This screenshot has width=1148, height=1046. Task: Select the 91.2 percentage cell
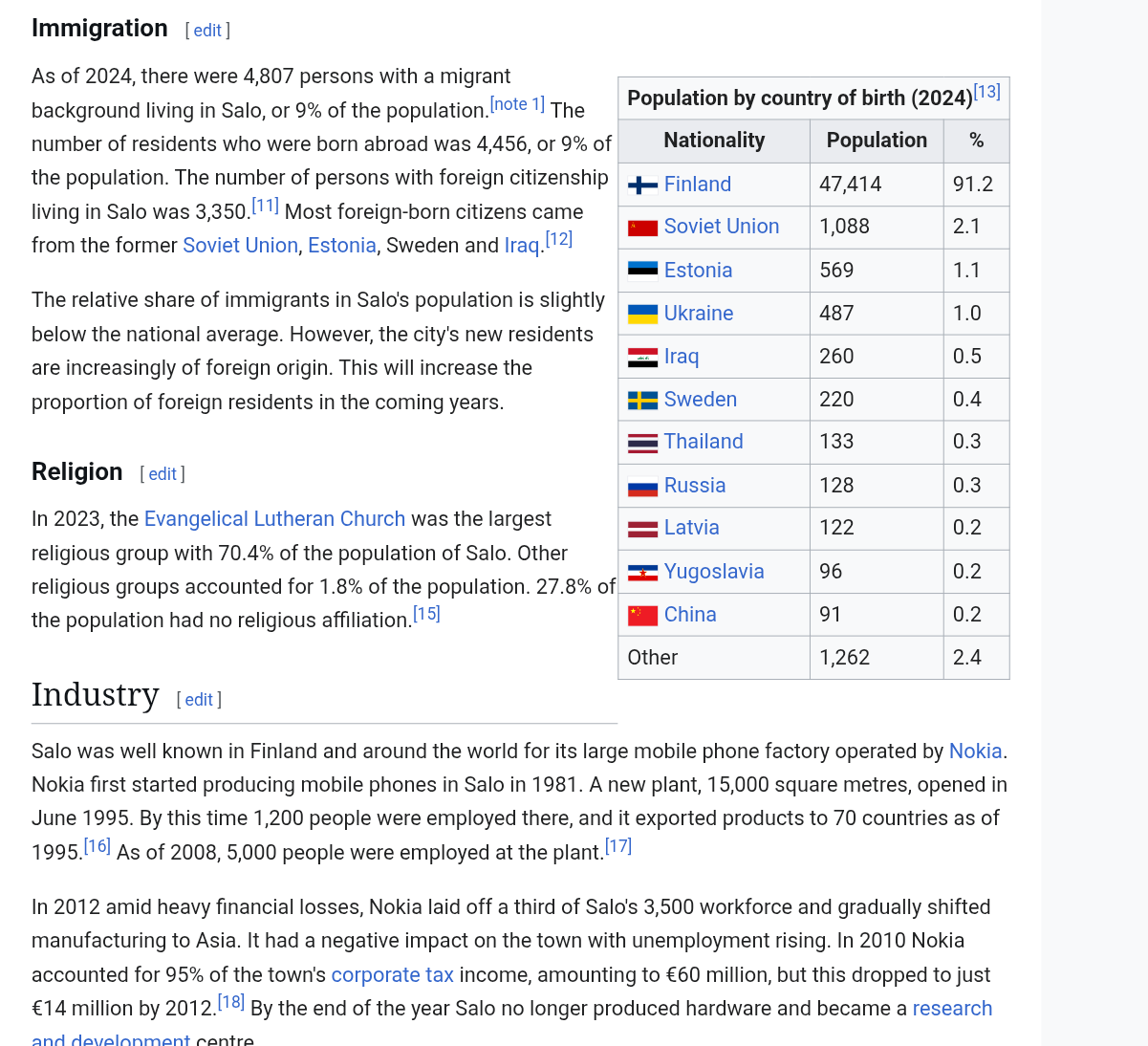click(976, 185)
